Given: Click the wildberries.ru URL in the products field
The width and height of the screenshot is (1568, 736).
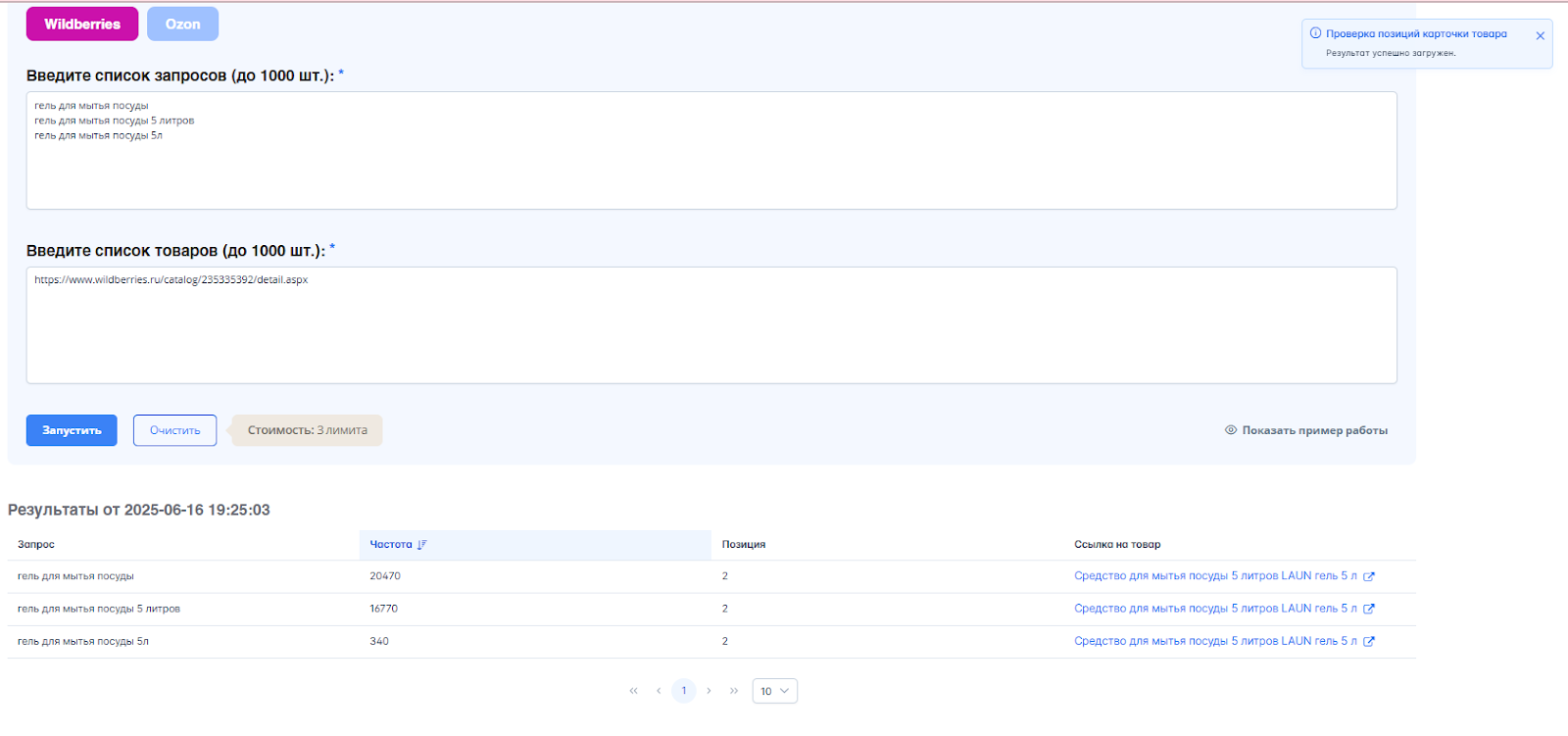Looking at the screenshot, I should coord(171,279).
